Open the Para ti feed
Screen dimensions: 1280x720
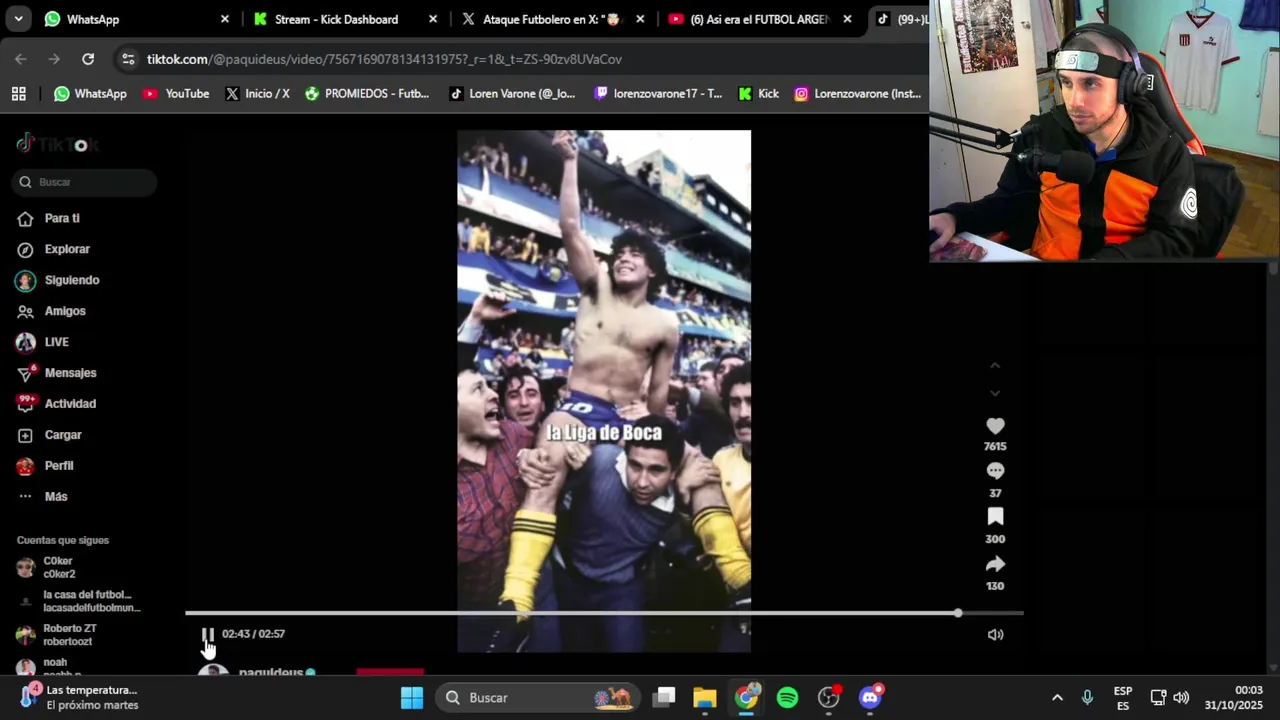point(62,218)
